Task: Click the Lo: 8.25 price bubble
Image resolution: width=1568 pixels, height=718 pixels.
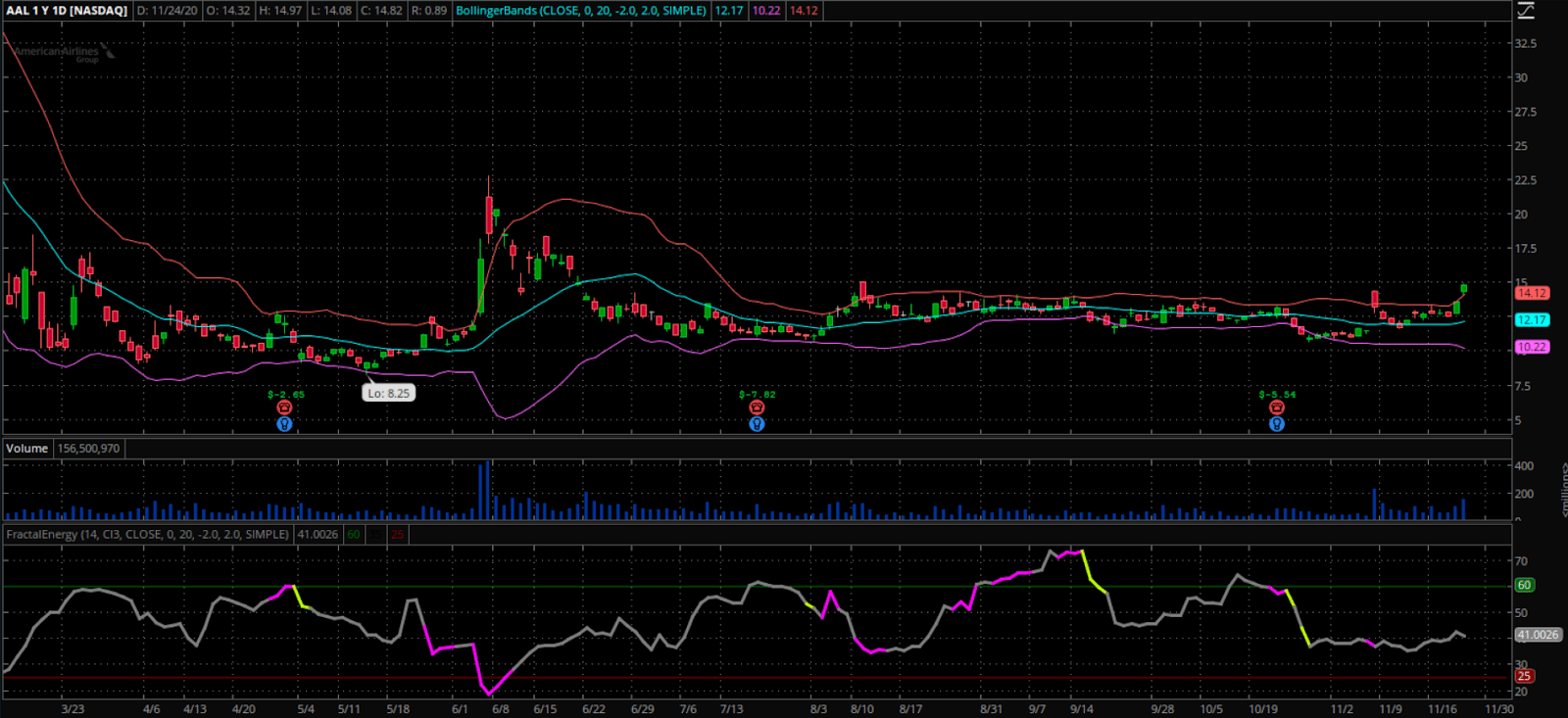Action: coord(389,393)
